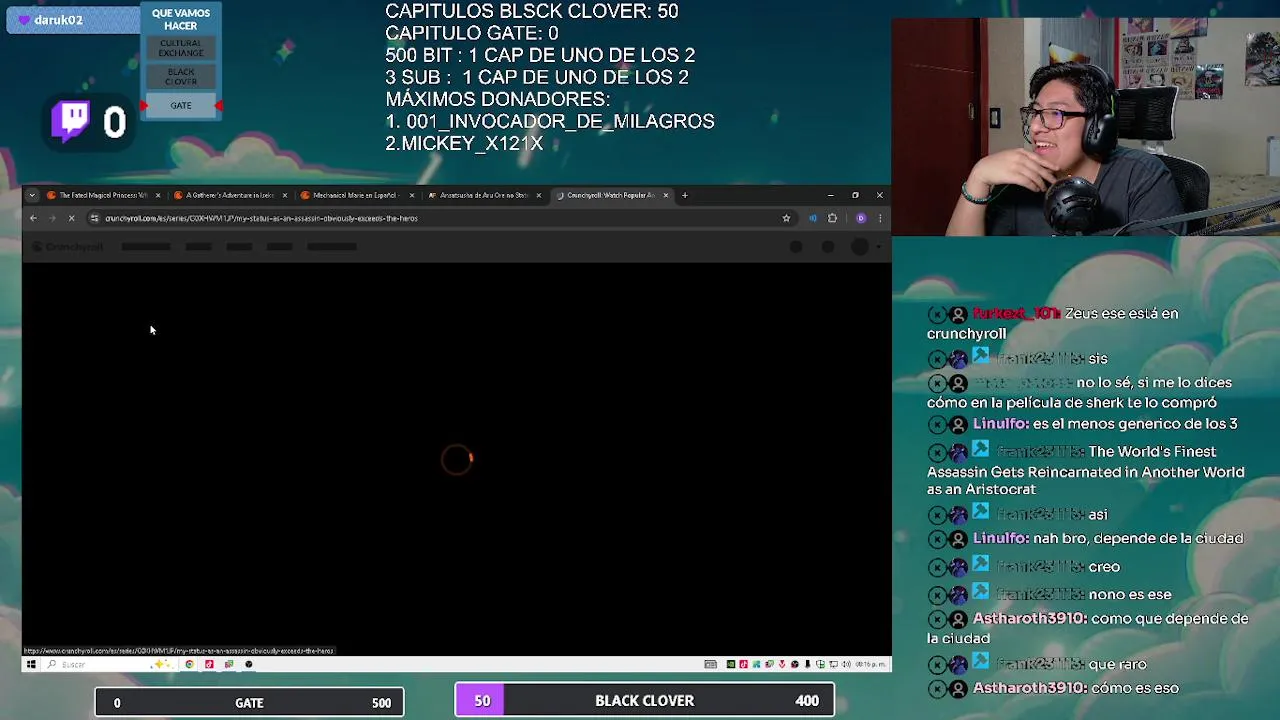The height and width of the screenshot is (720, 1280).
Task: Click the Twitch logo on the overlay
Action: 71,121
